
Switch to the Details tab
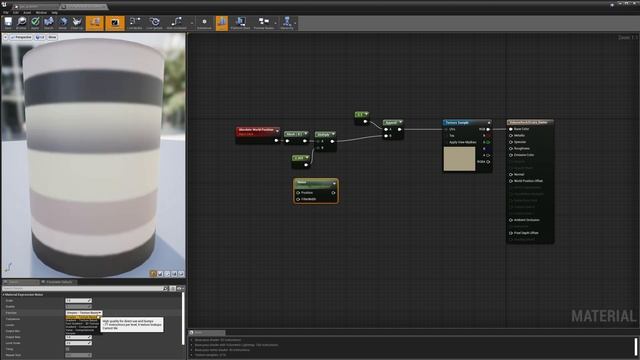[x=20, y=282]
